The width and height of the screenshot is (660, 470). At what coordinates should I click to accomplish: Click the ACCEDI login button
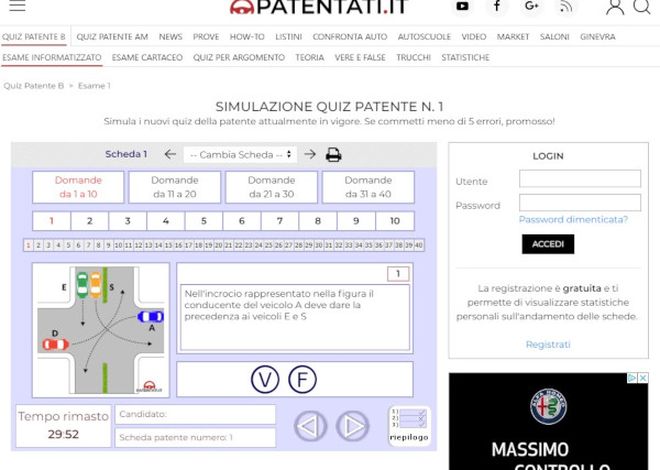(x=548, y=244)
